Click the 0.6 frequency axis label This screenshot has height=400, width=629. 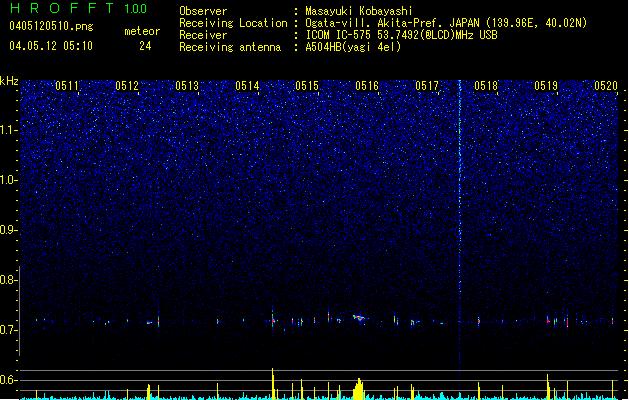8,380
